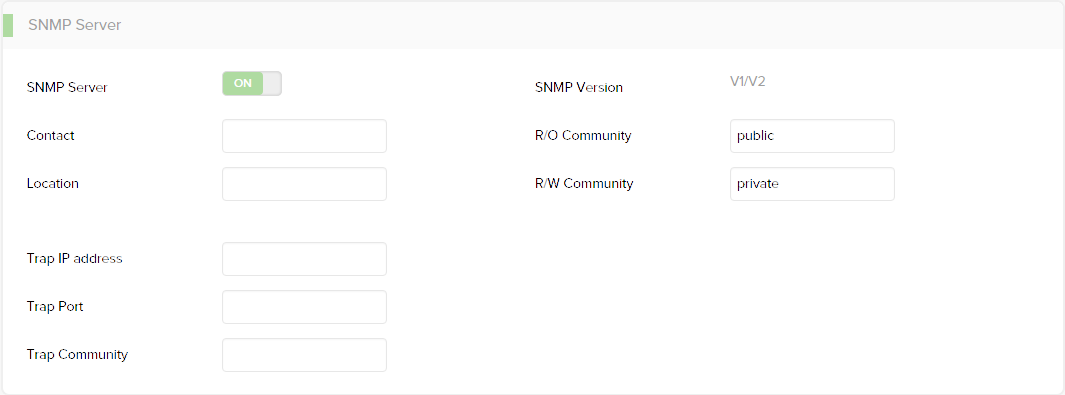Screen dimensions: 1065x395
Task: Click the R/W Community label
Action: [584, 184]
